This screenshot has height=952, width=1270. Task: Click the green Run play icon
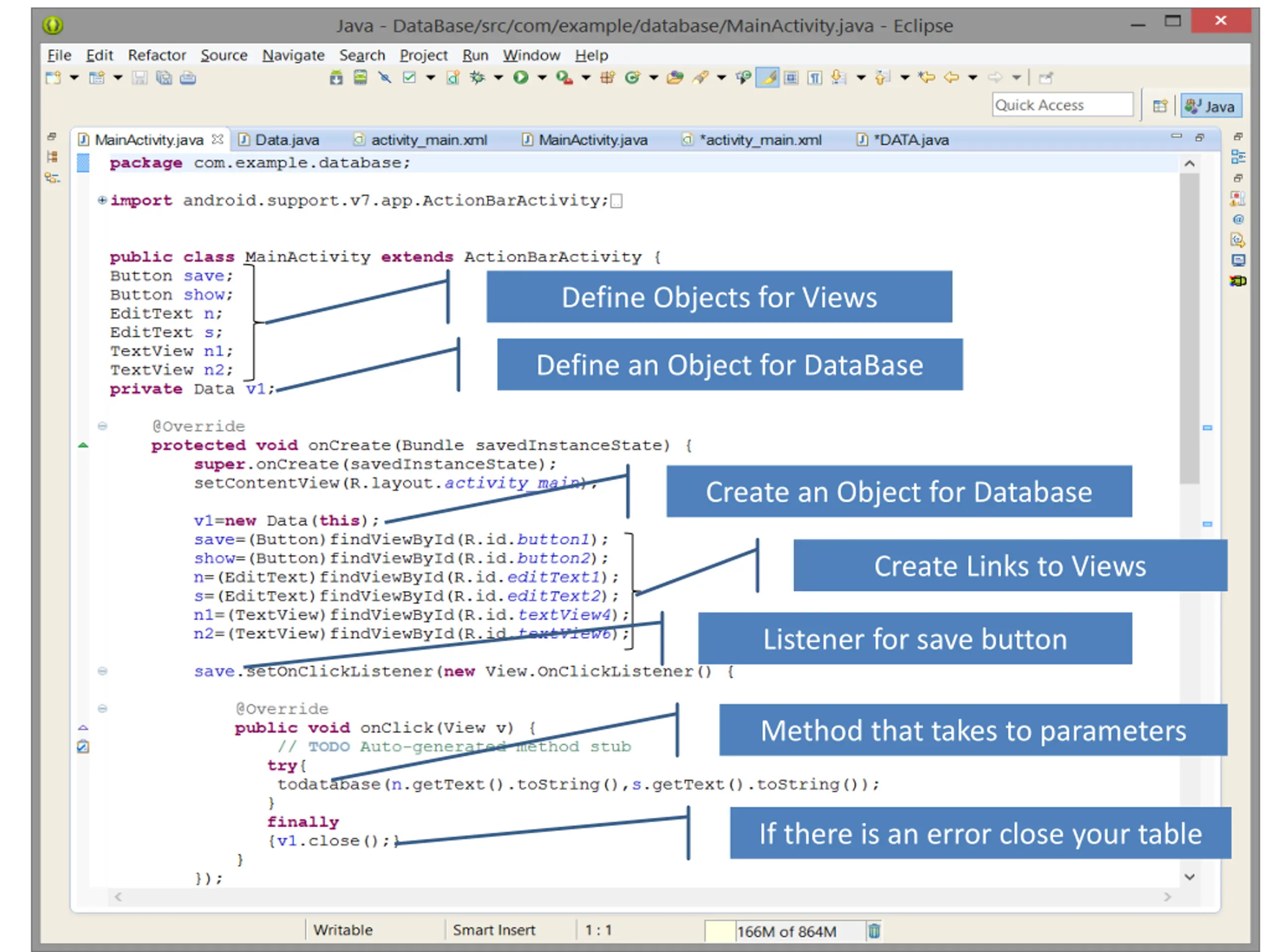[x=521, y=77]
